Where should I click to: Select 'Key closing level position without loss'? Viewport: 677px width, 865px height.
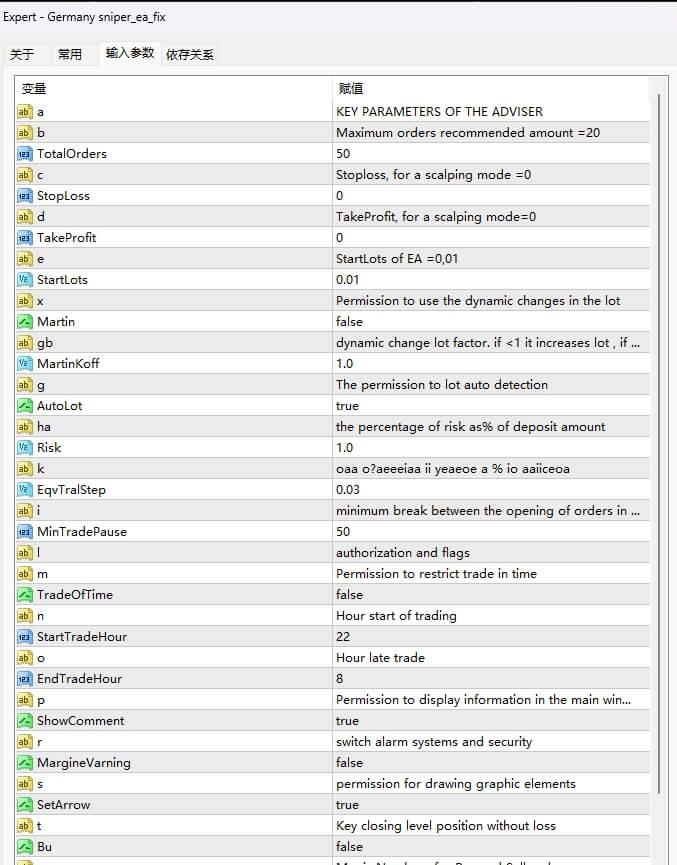click(x=446, y=826)
